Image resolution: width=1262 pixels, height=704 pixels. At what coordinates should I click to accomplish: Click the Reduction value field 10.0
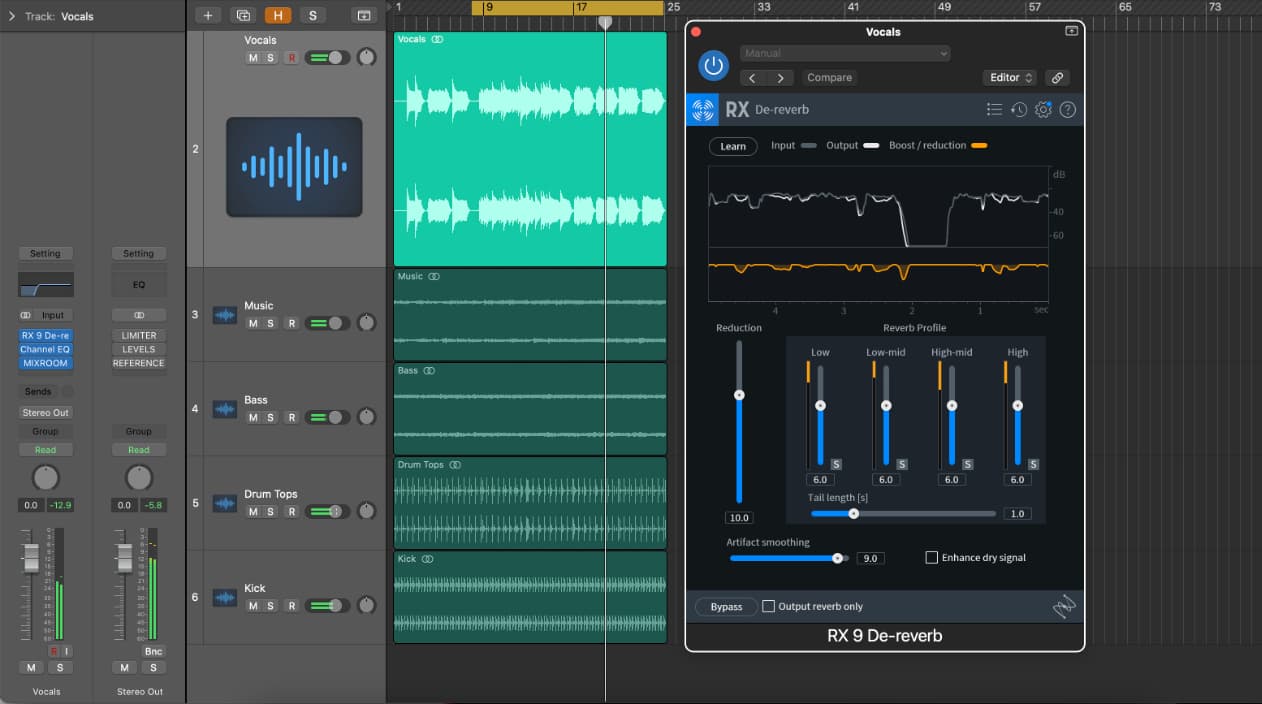[x=740, y=518]
